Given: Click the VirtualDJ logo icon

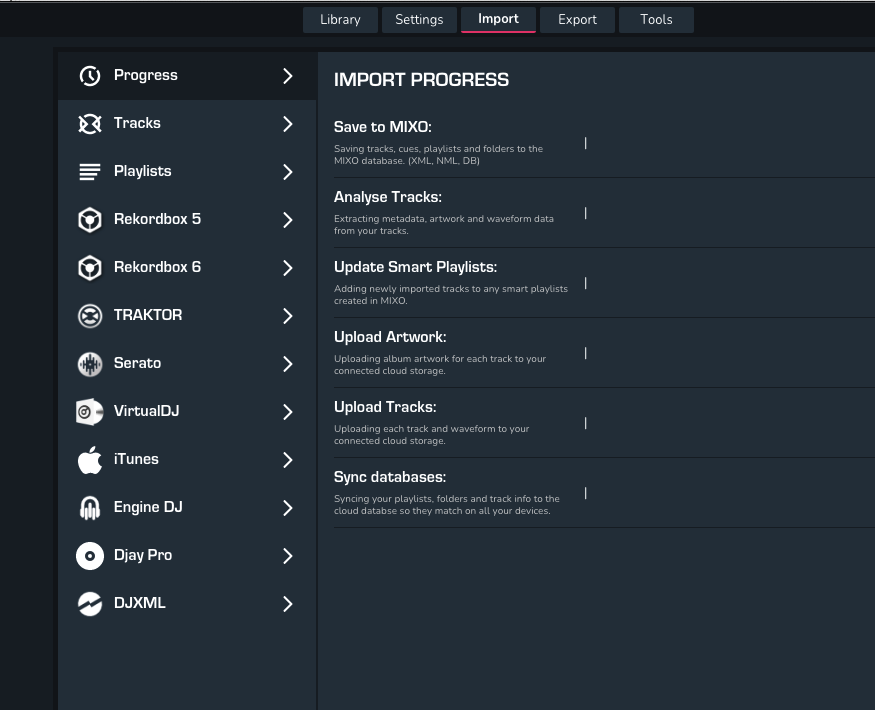Looking at the screenshot, I should click(x=90, y=412).
